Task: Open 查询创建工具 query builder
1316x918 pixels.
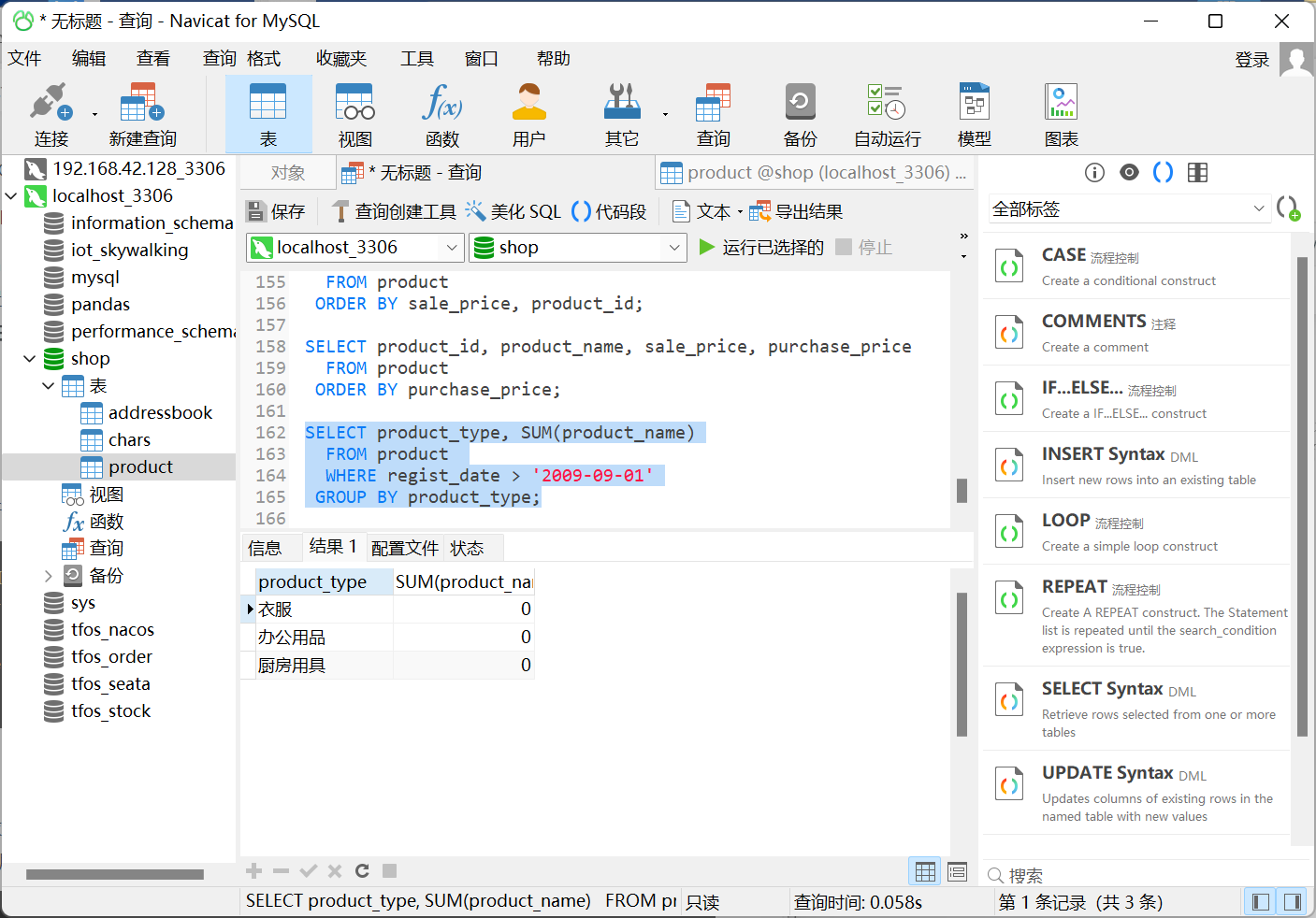Action: pyautogui.click(x=394, y=212)
